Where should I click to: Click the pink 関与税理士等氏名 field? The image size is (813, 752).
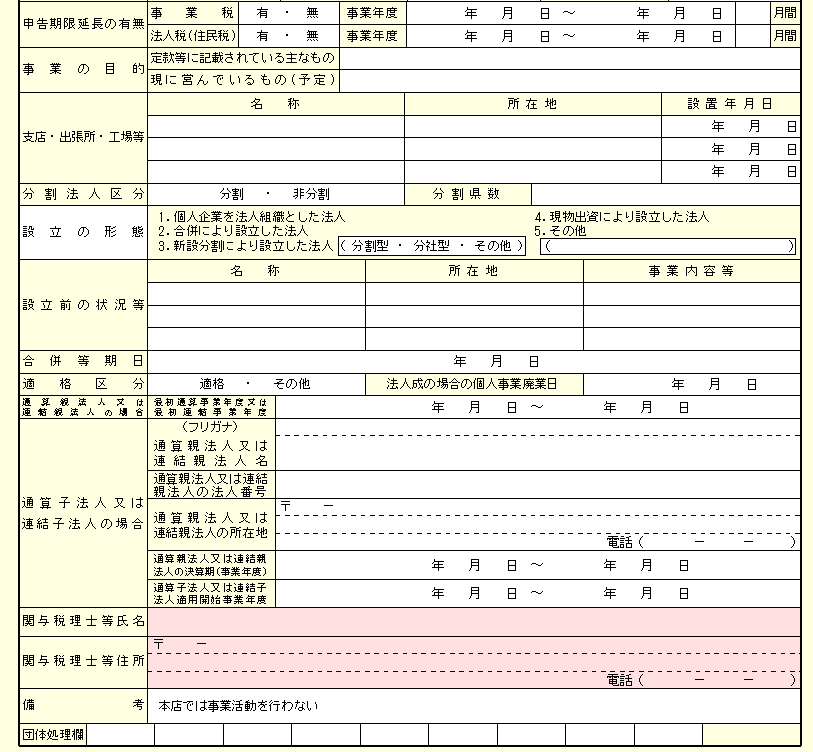tap(474, 621)
